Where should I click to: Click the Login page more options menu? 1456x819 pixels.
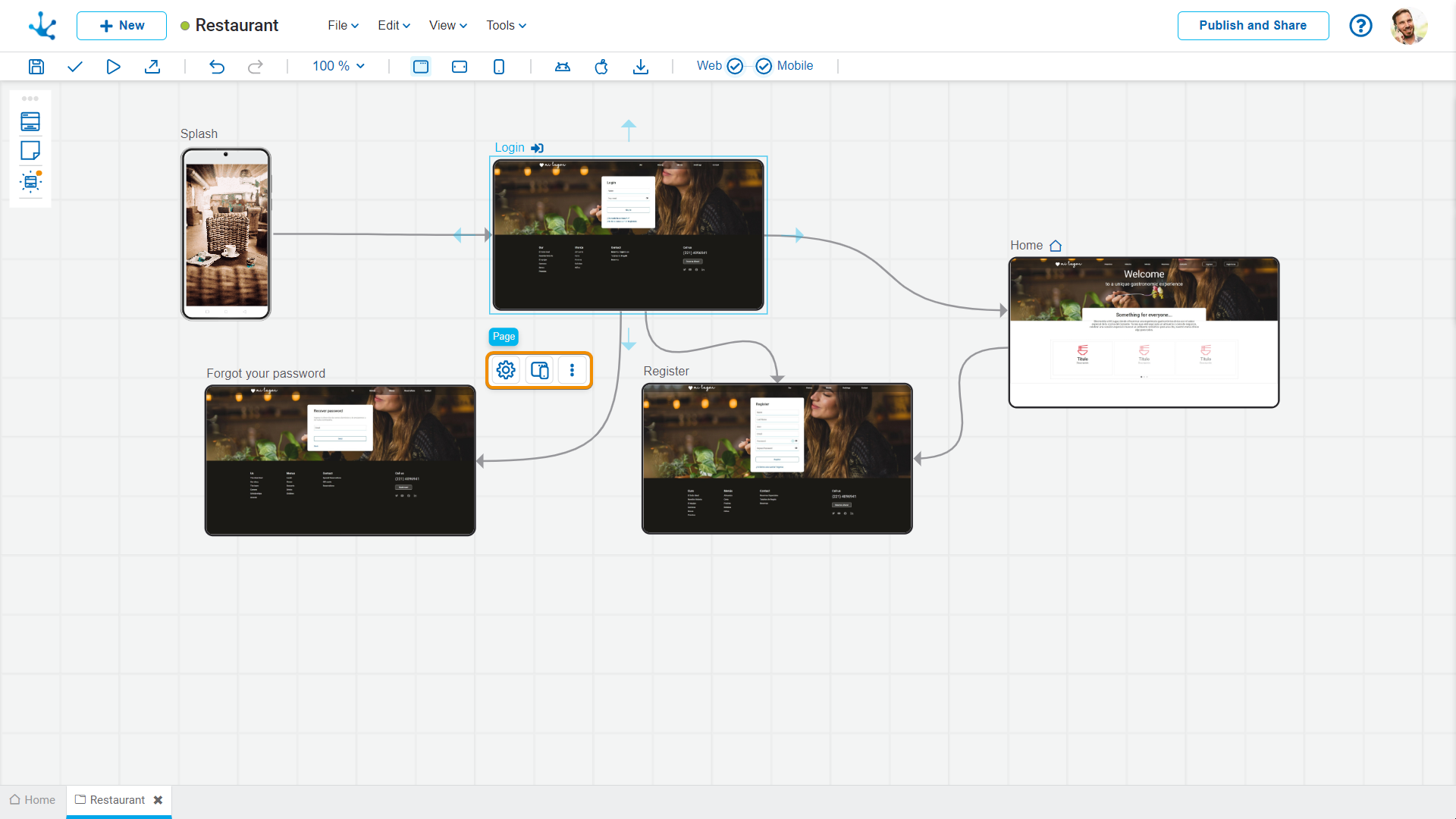pyautogui.click(x=572, y=370)
